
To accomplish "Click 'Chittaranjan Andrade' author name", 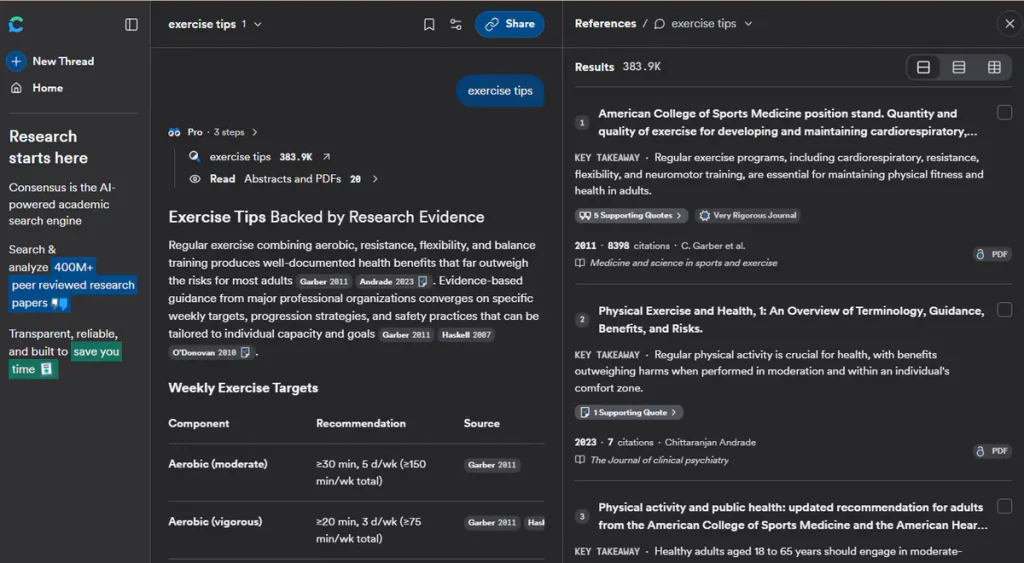I will tap(711, 442).
